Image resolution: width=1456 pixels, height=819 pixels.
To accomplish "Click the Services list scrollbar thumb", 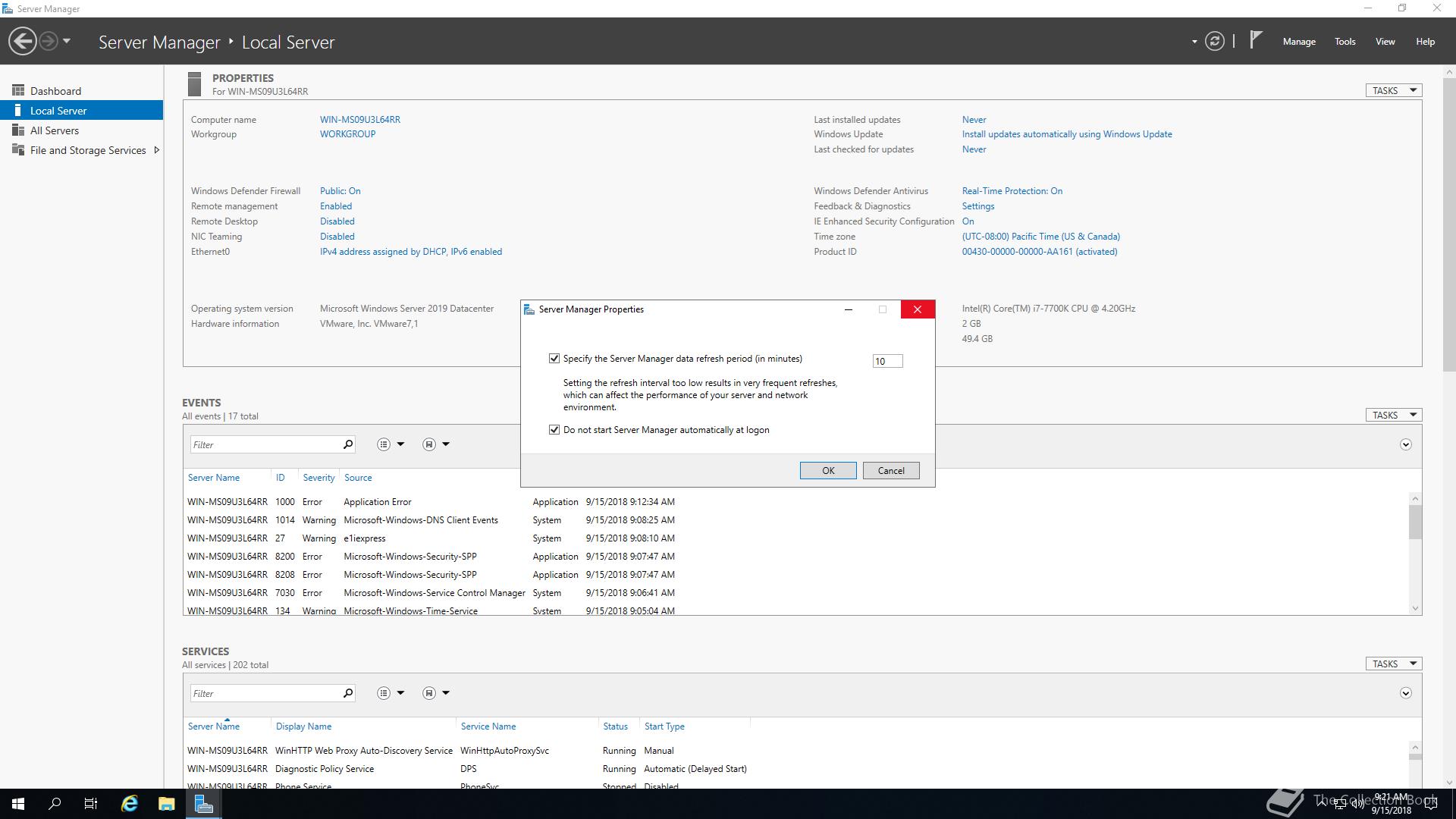I will [x=1415, y=756].
